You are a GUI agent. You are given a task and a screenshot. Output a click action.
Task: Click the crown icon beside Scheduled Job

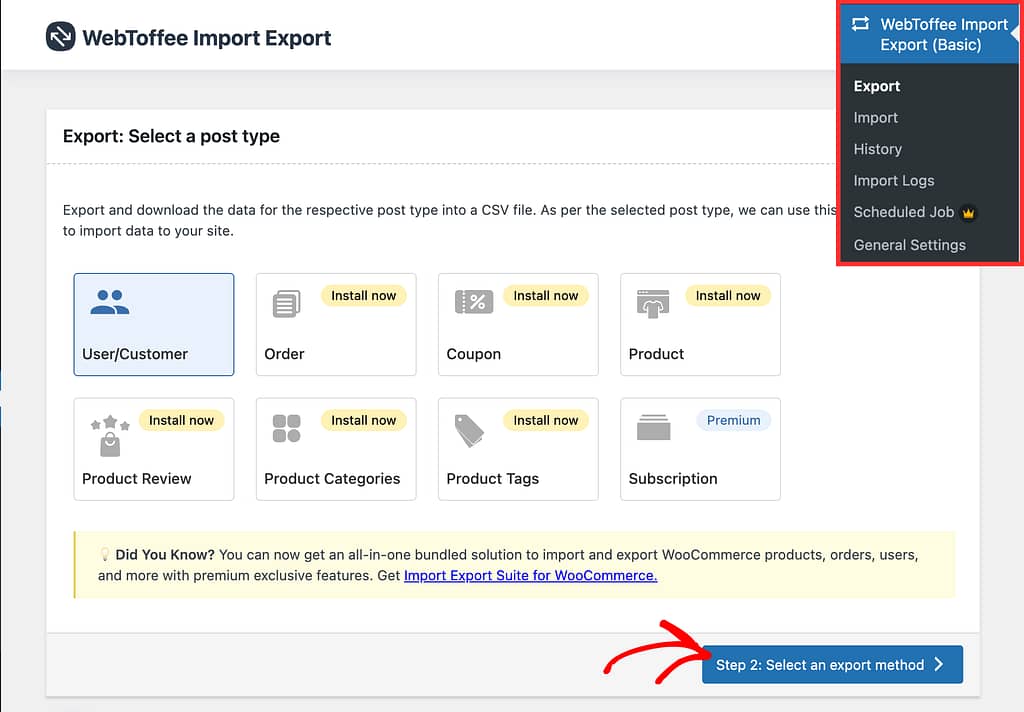(x=968, y=213)
